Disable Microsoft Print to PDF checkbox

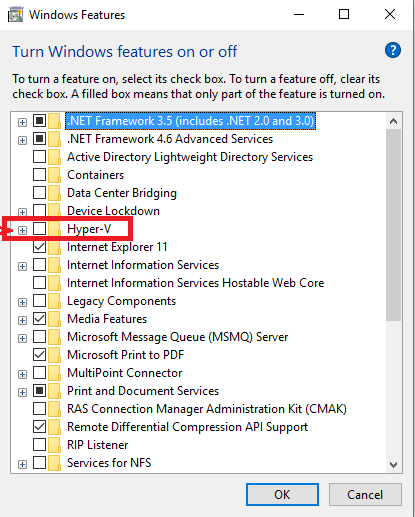point(39,355)
